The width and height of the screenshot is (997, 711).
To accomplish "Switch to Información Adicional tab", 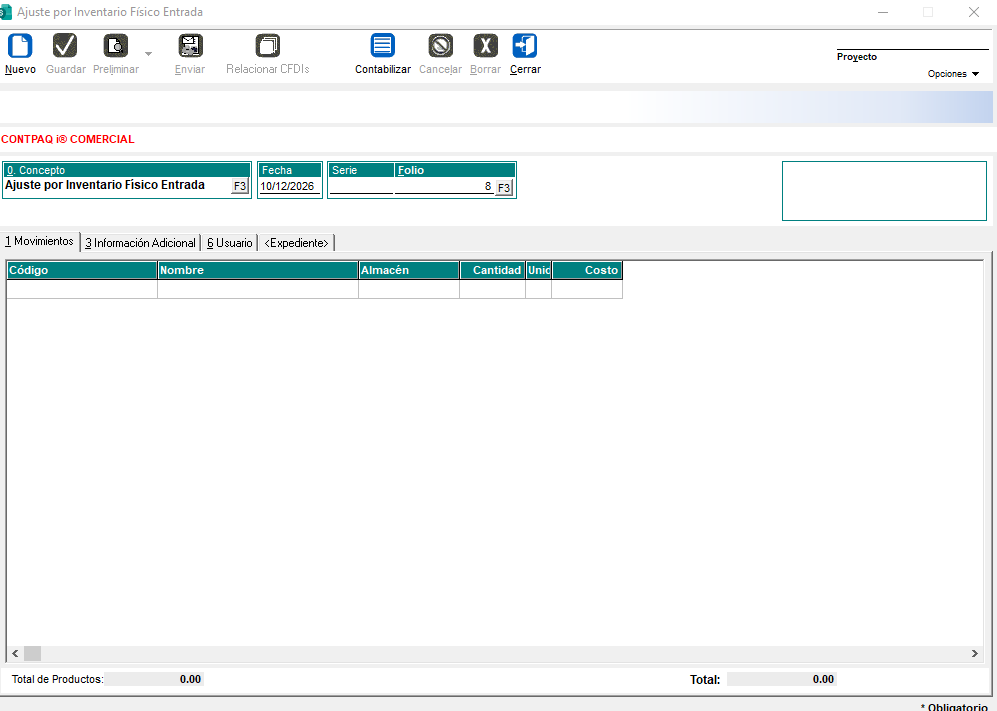I will tap(141, 243).
